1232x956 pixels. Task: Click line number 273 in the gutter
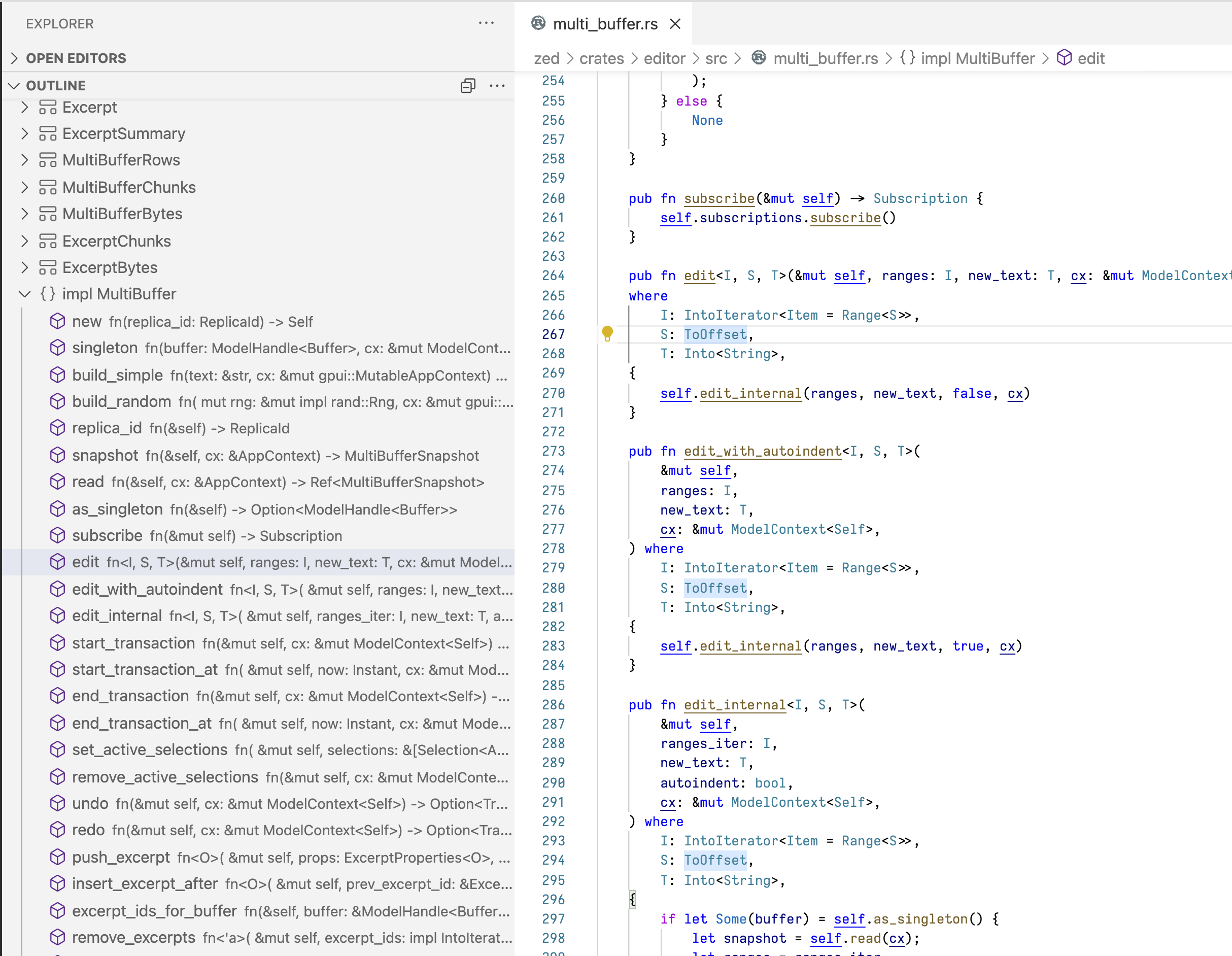pos(553,451)
